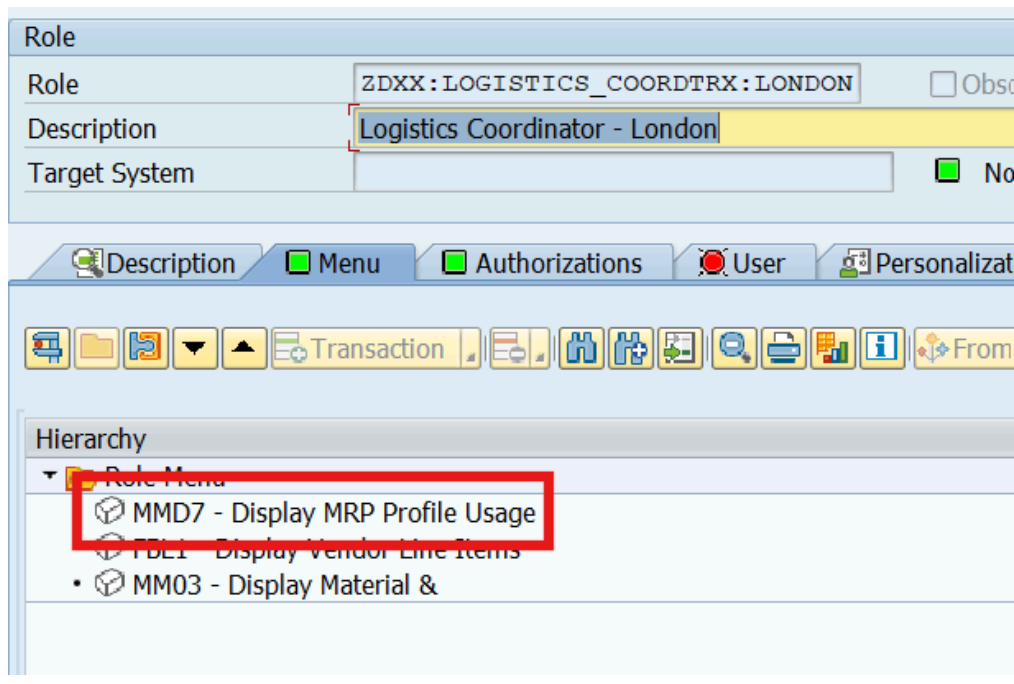The height and width of the screenshot is (684, 1014).
Task: Click the Find Next binoculars icon
Action: pyautogui.click(x=631, y=349)
